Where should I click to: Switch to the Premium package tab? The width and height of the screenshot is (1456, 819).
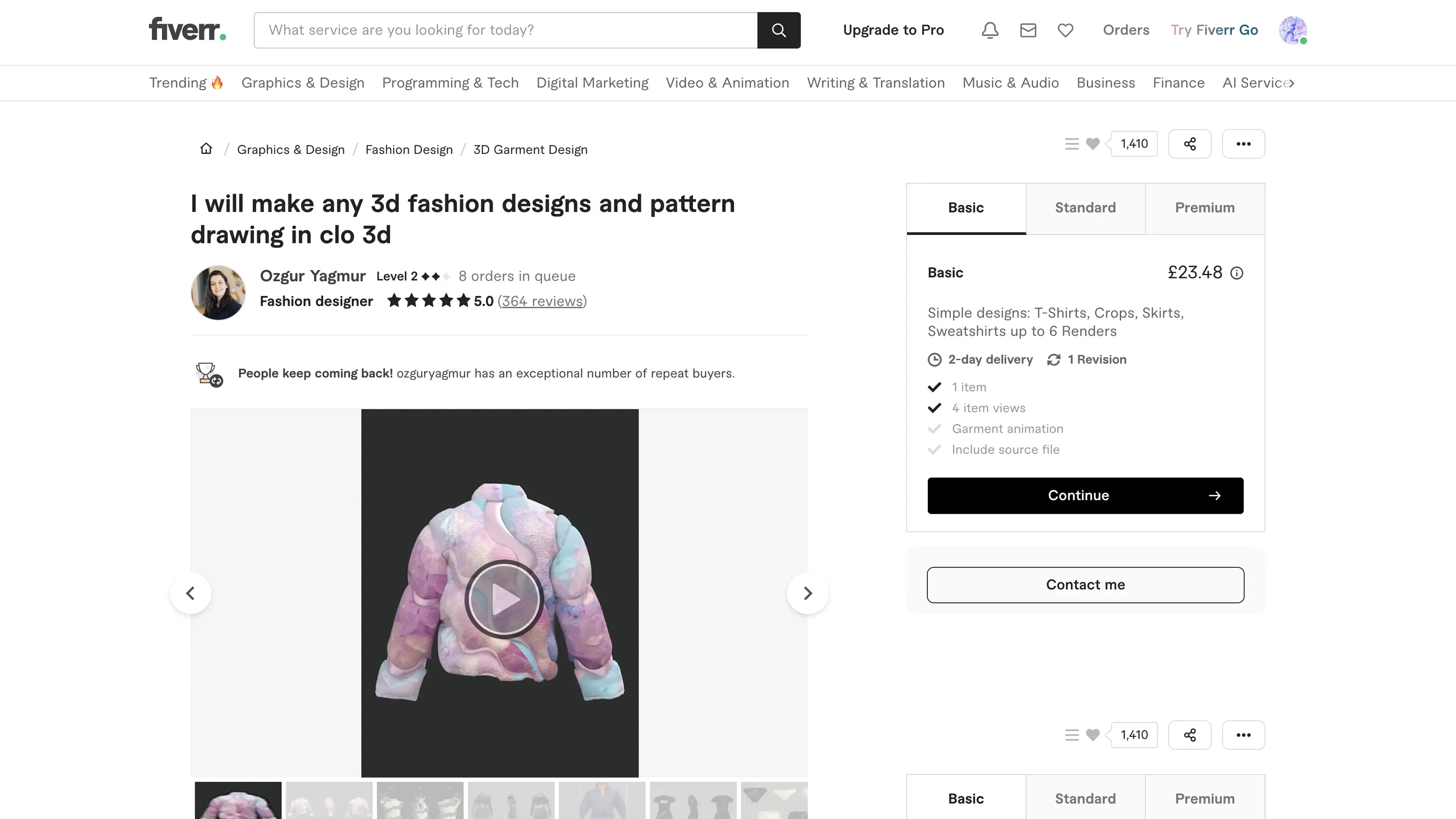point(1205,207)
